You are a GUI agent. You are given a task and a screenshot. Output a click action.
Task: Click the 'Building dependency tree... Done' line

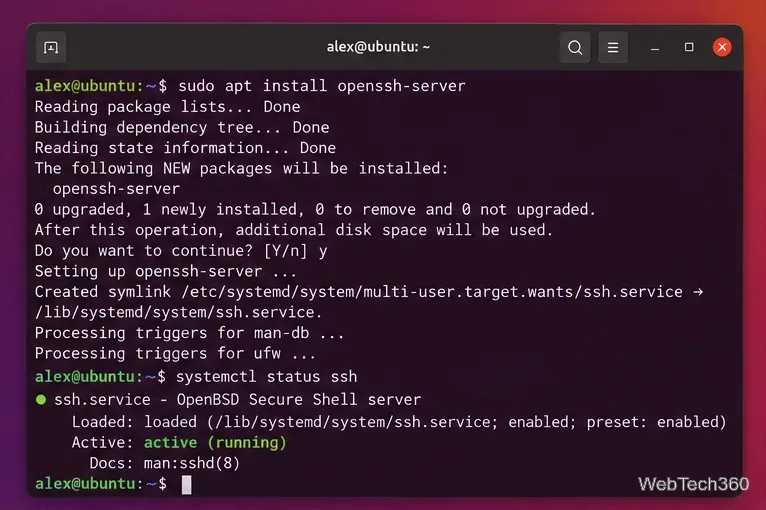pyautogui.click(x=182, y=128)
